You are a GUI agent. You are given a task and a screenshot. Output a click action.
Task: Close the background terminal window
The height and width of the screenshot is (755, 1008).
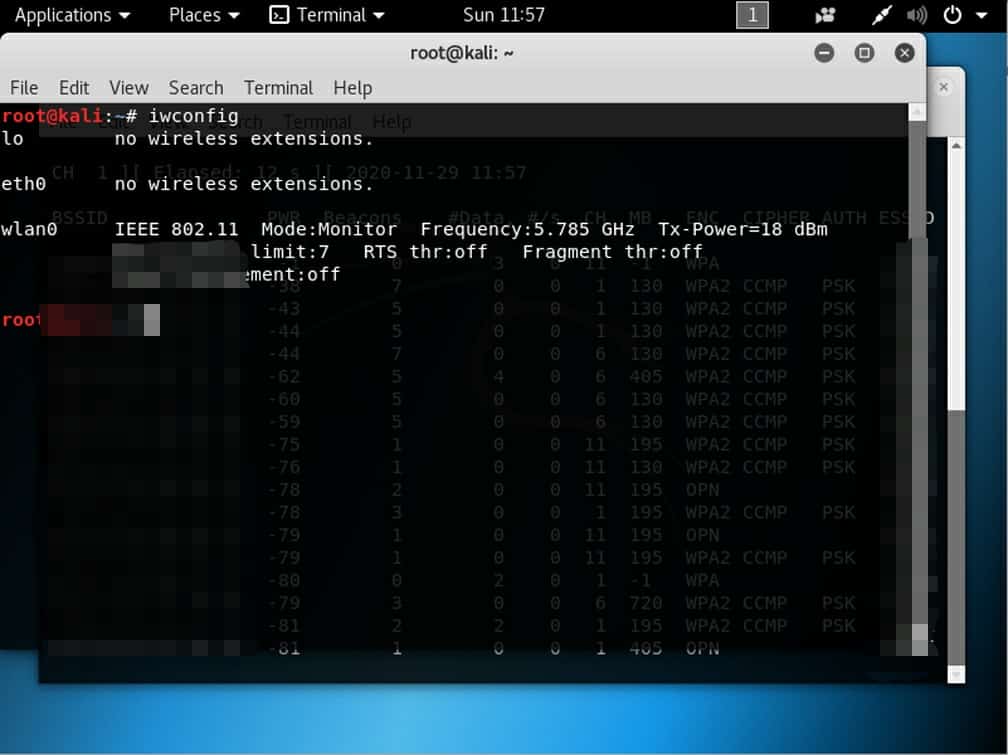coord(943,87)
